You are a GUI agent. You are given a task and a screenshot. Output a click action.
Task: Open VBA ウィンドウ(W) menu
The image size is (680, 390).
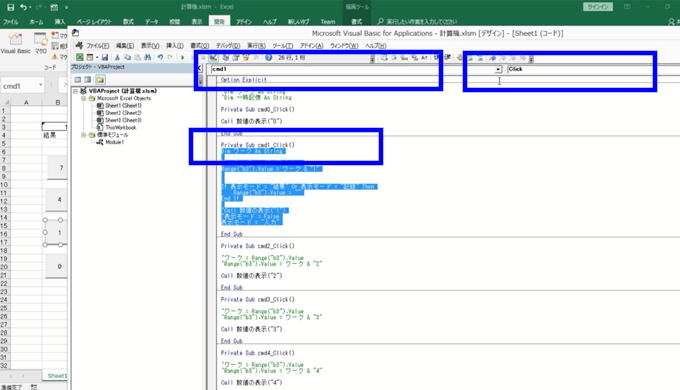coord(344,46)
